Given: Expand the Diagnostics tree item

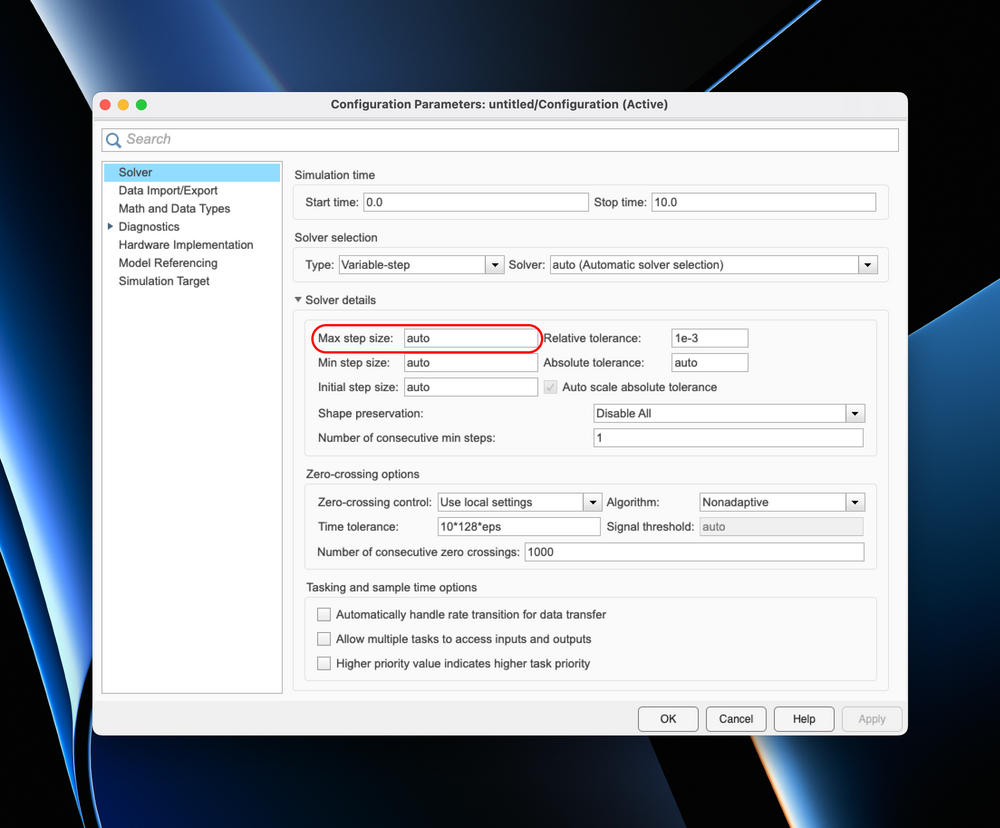Looking at the screenshot, I should (x=110, y=226).
